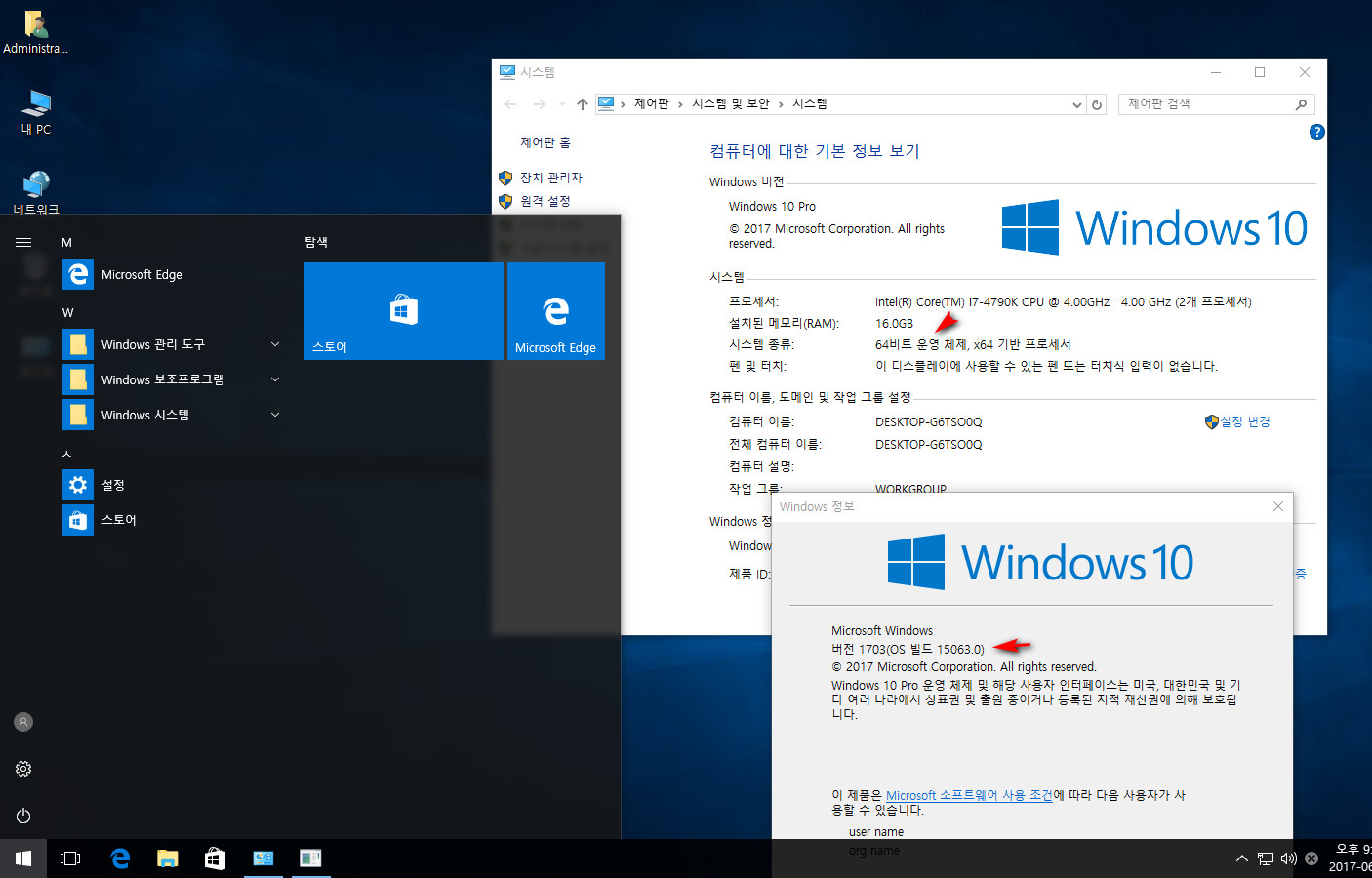Click 버전 1703 build text in winver
The width and height of the screenshot is (1372, 878).
[x=908, y=649]
